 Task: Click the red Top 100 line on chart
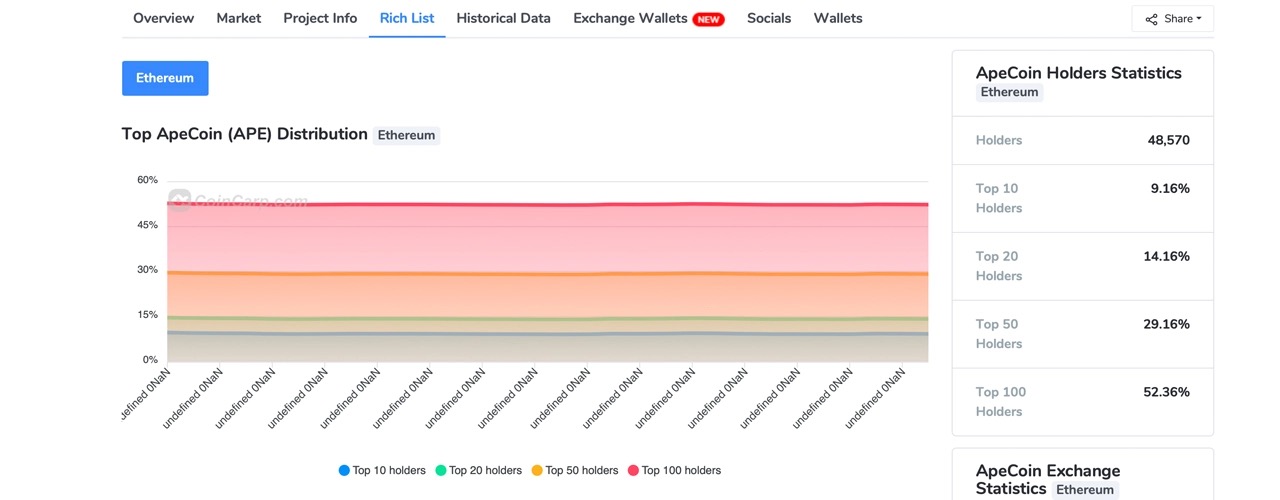548,204
